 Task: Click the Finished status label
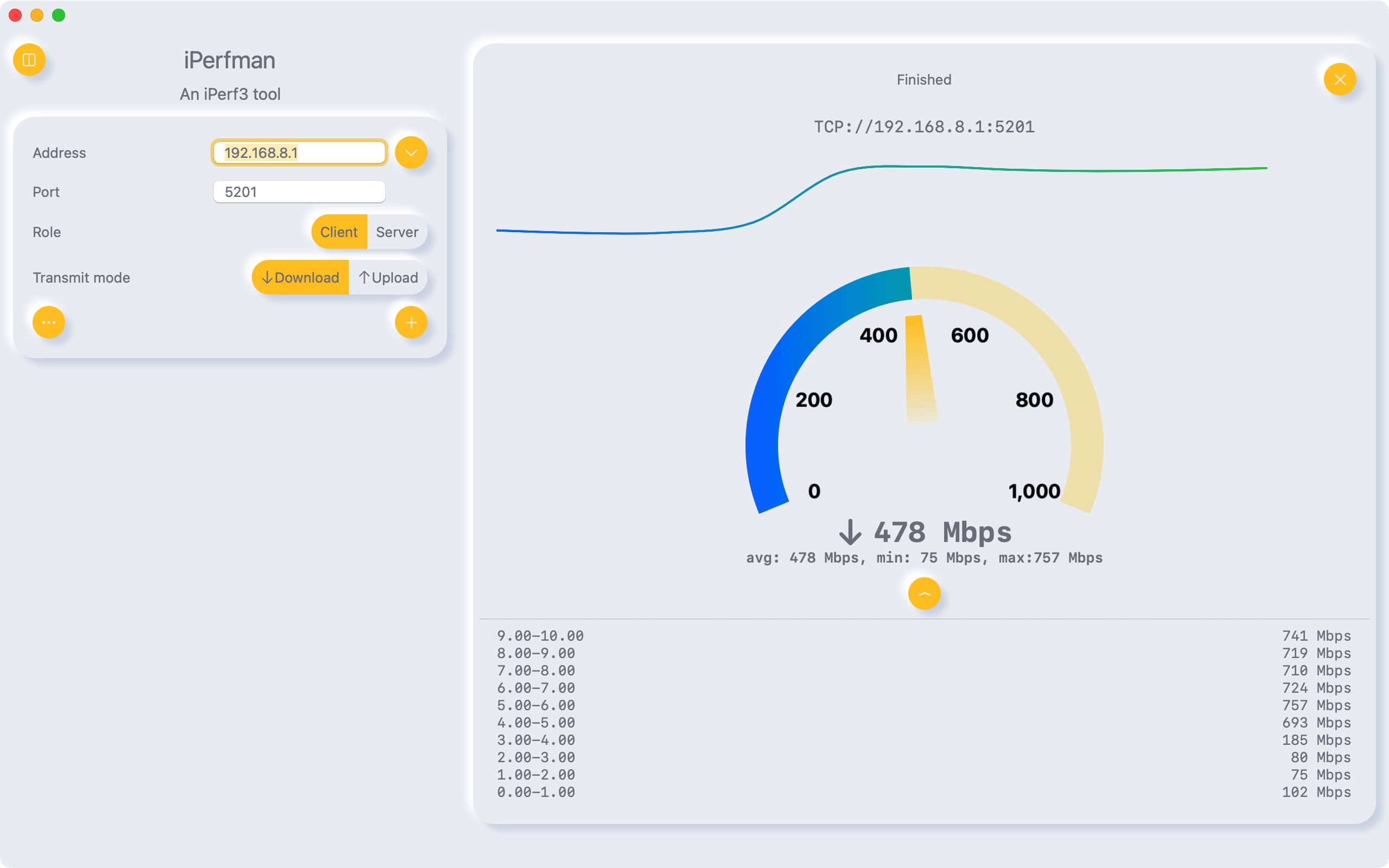924,80
